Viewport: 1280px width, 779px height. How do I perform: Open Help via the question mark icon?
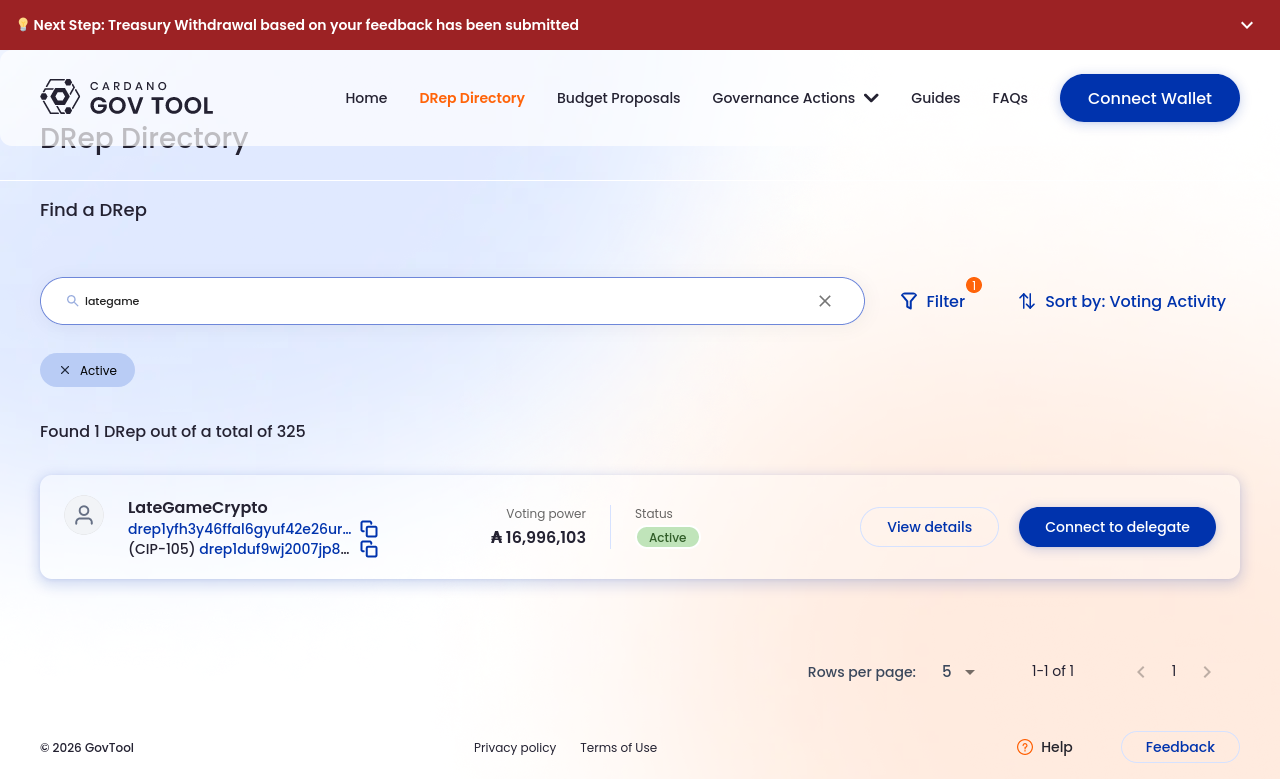[x=1025, y=747]
